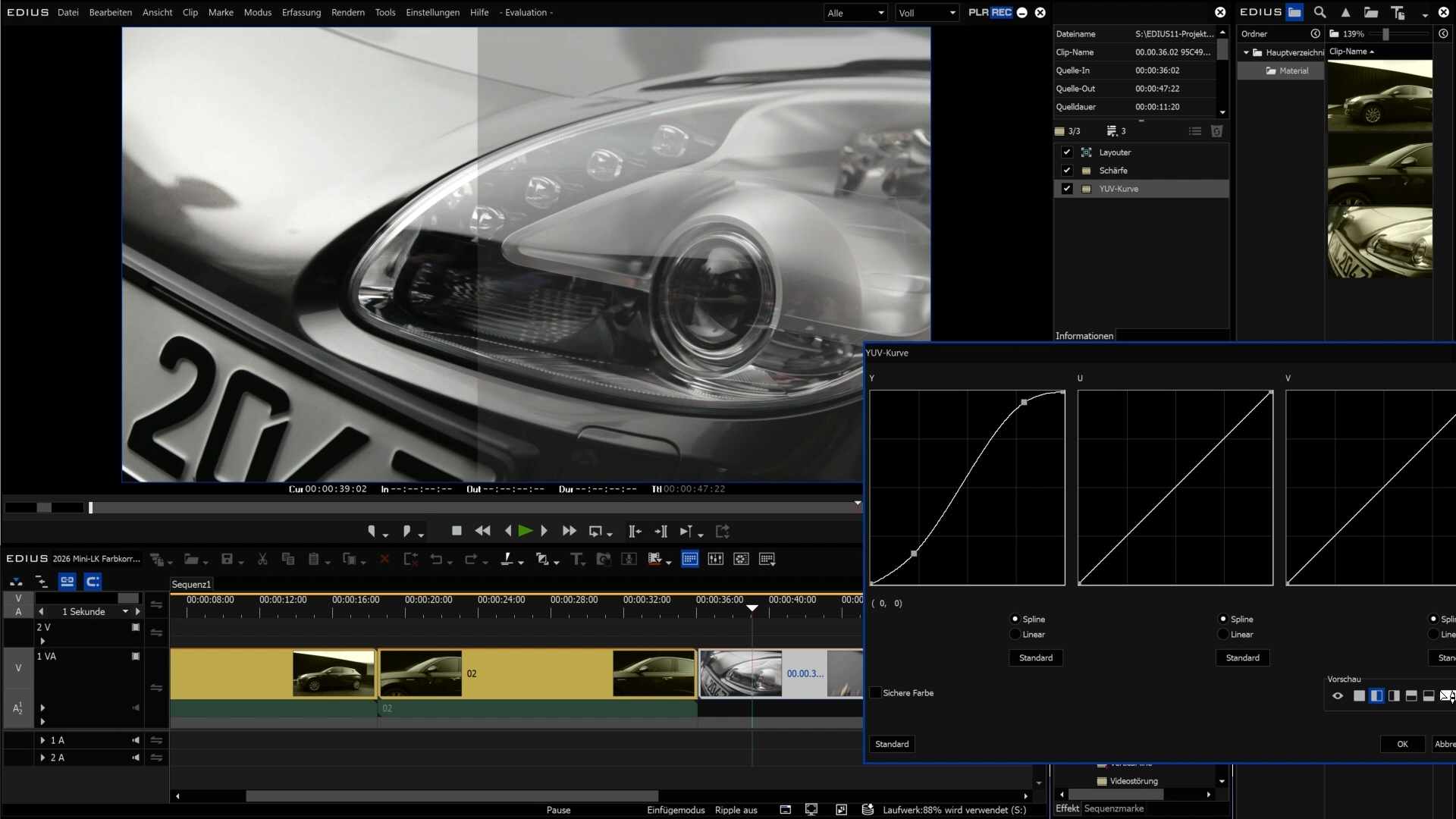Image resolution: width=1456 pixels, height=819 pixels.
Task: Open the title creation T tool
Action: (576, 559)
